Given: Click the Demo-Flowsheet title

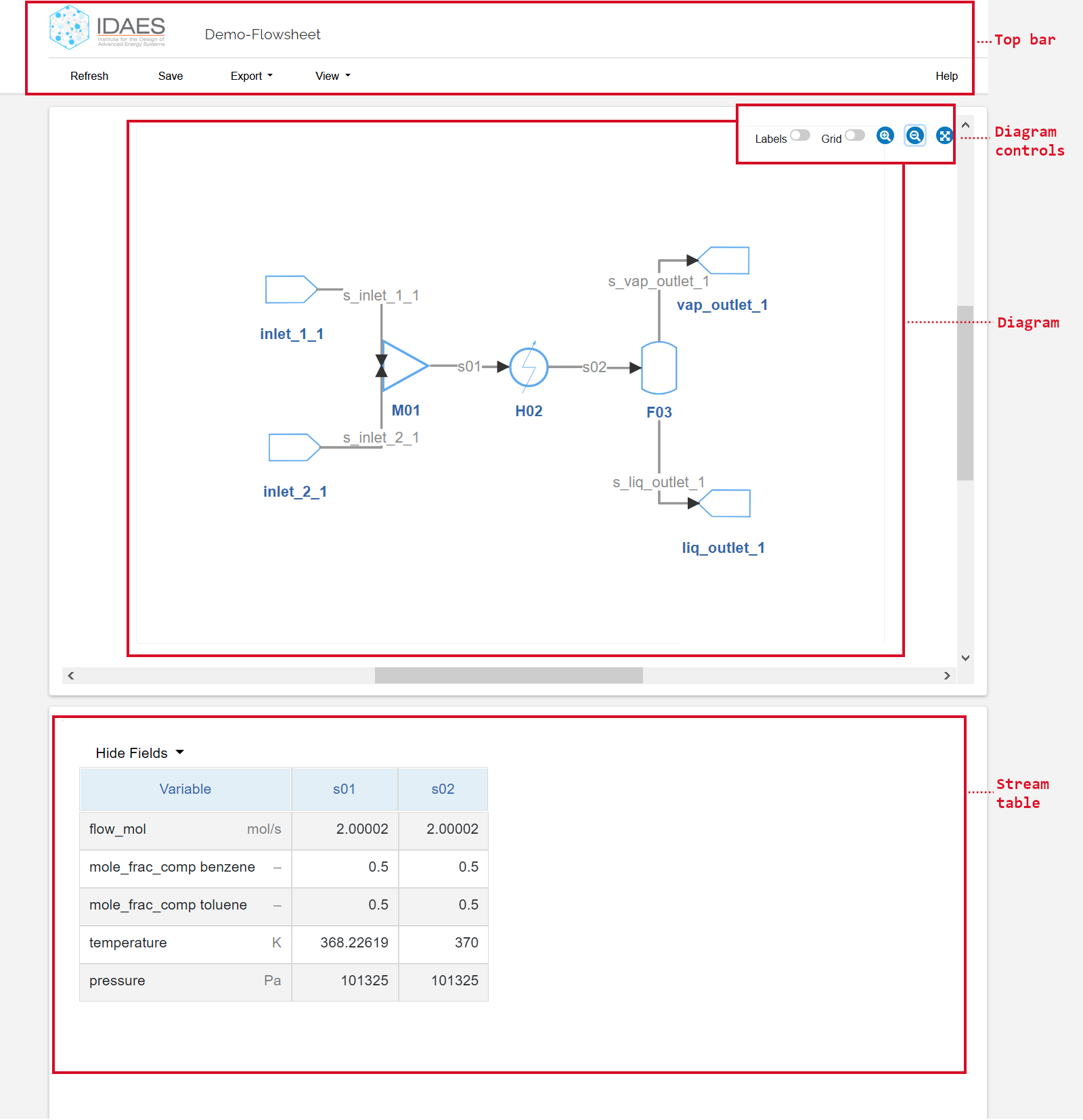Looking at the screenshot, I should [263, 35].
